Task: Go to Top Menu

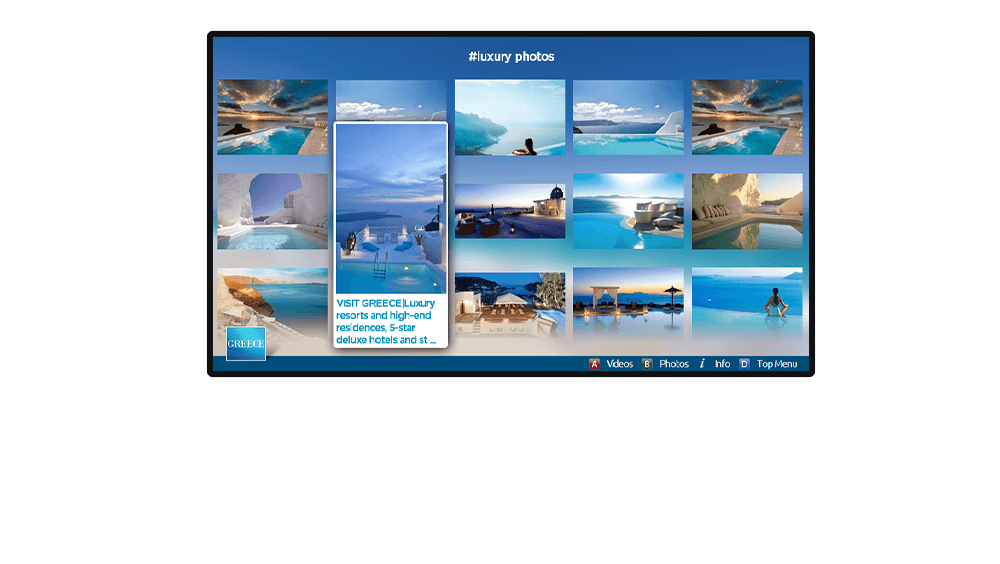Action: tap(777, 364)
